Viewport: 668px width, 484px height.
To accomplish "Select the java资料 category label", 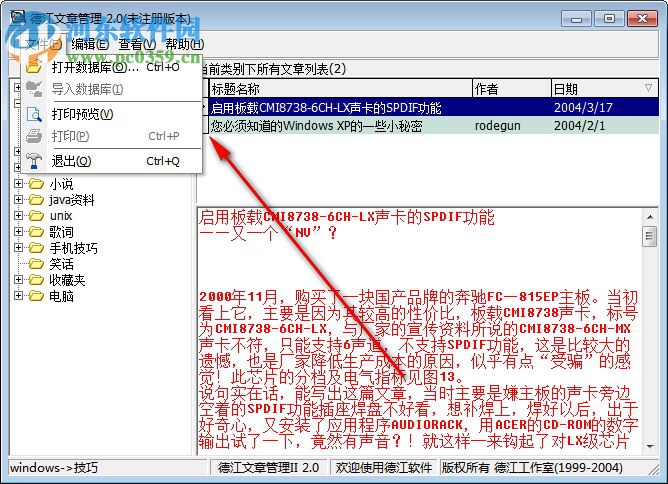I will pos(72,200).
